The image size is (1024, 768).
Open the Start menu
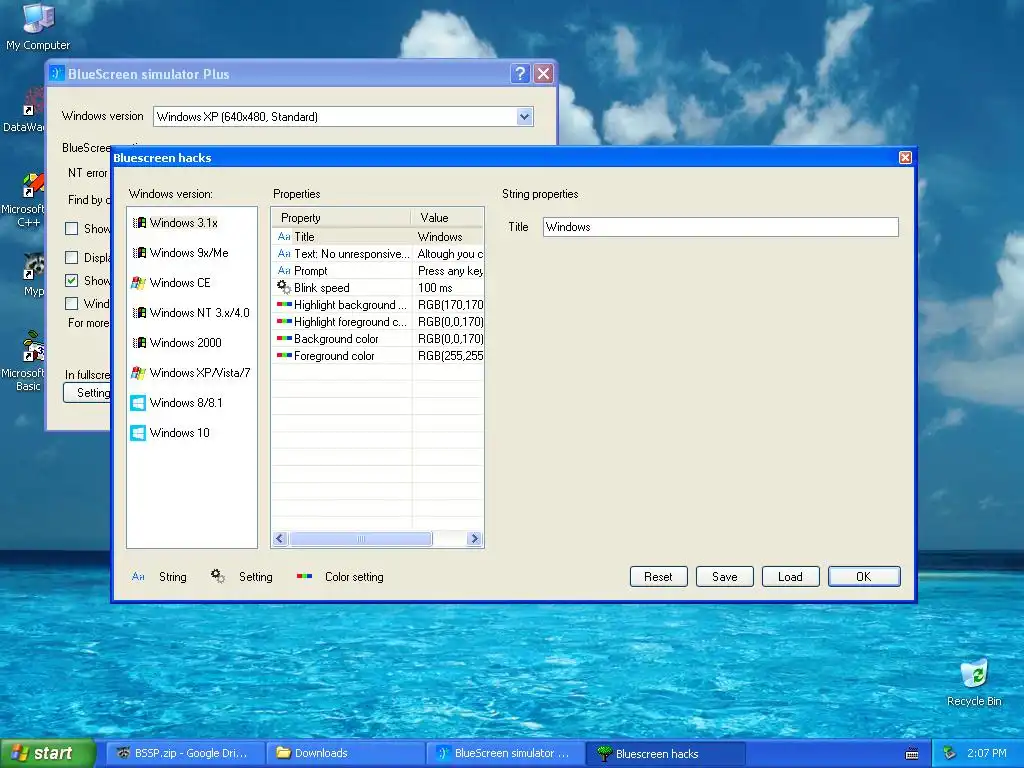point(47,753)
